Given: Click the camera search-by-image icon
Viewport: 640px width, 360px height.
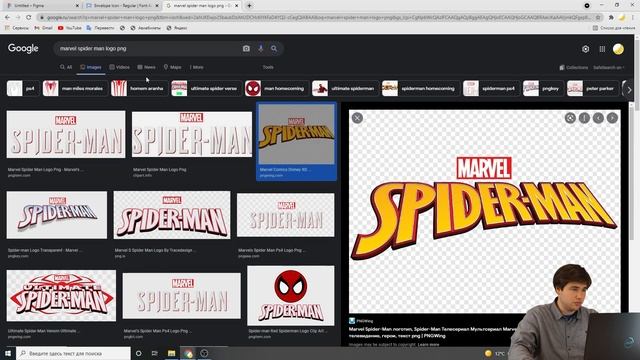Looking at the screenshot, I should pyautogui.click(x=246, y=49).
